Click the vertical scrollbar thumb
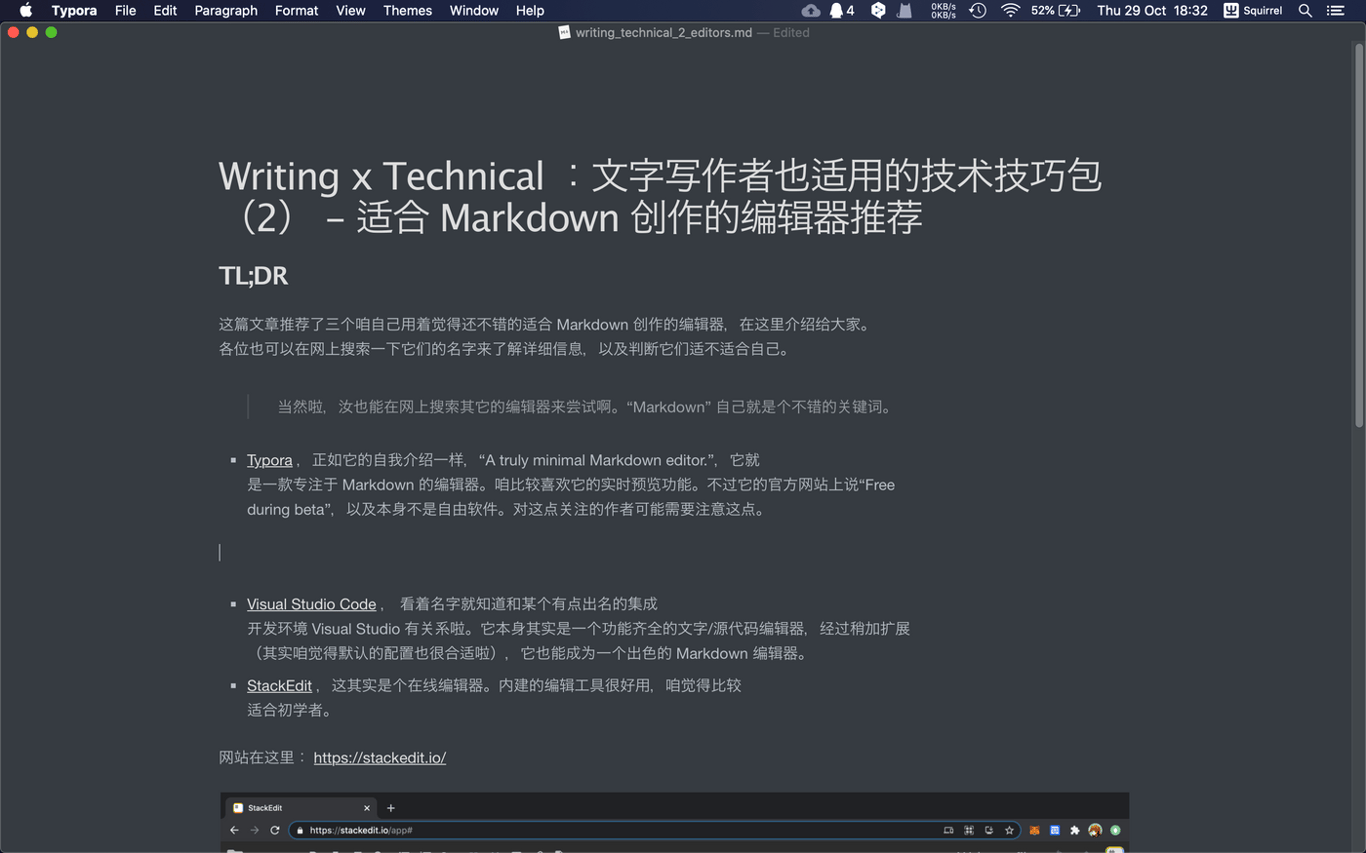1366x853 pixels. click(x=1359, y=235)
